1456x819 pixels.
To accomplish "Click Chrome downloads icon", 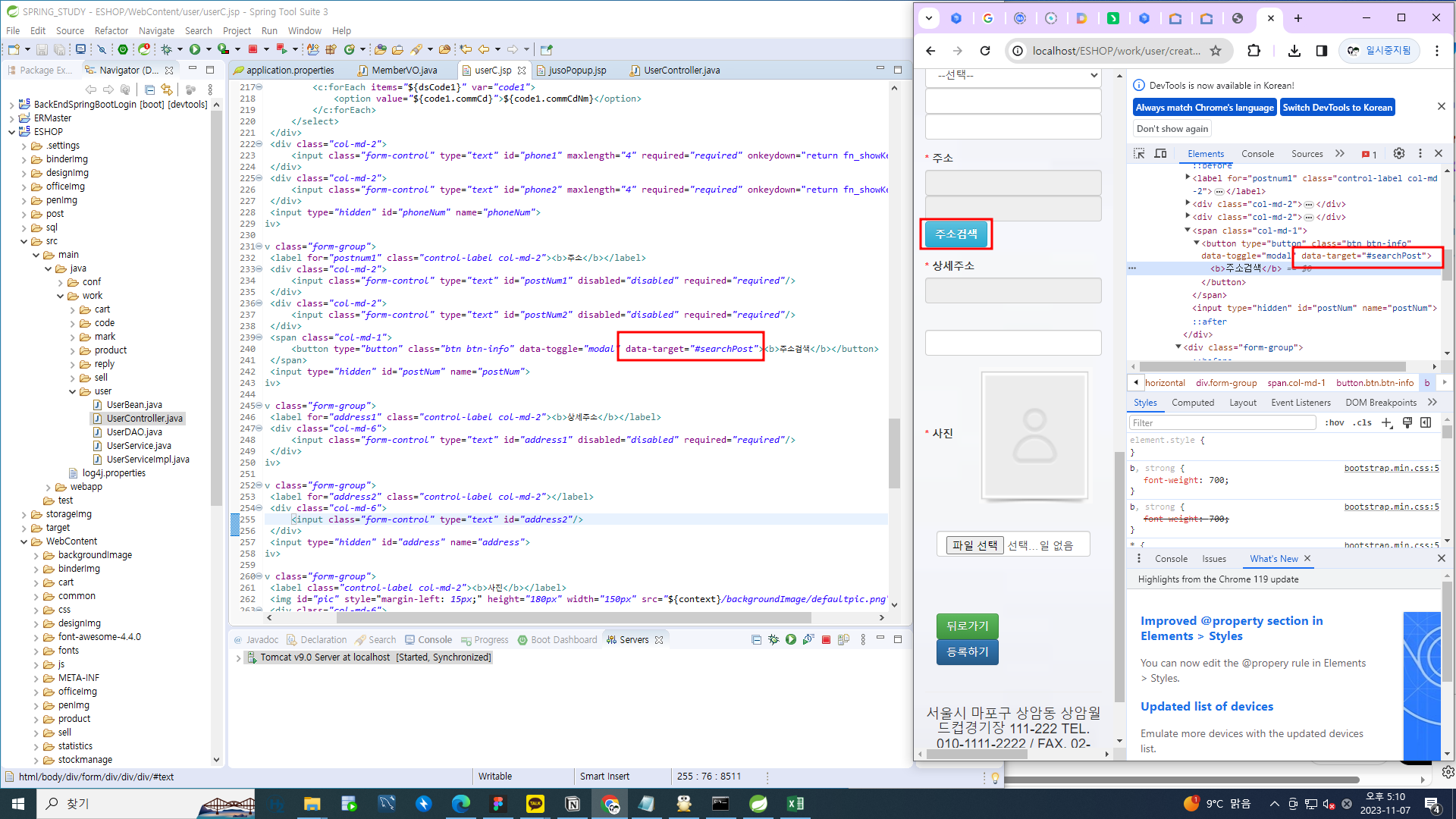I will (x=1294, y=51).
